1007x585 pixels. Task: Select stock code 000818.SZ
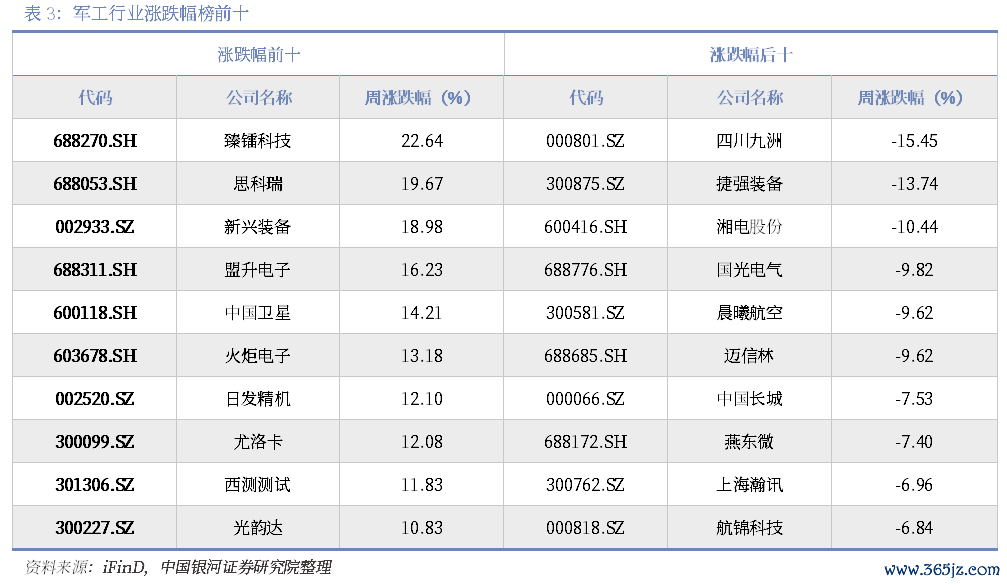(x=585, y=528)
